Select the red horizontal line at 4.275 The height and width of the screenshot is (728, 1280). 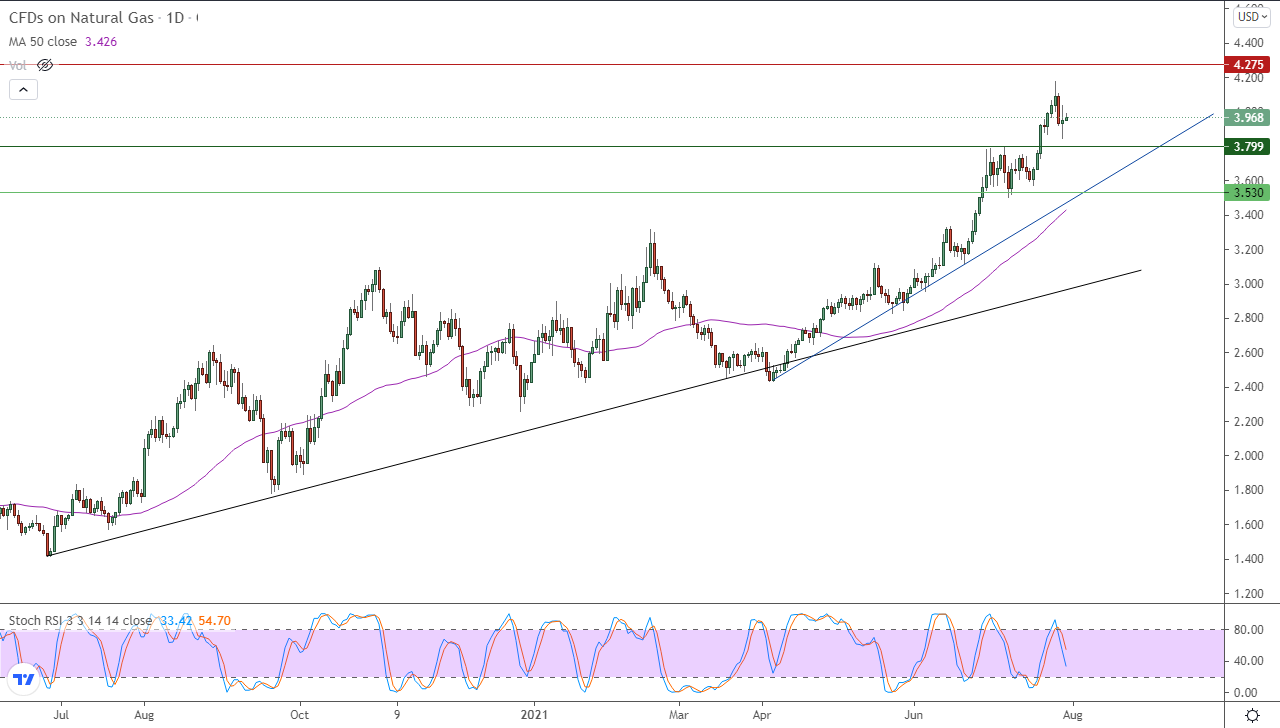tap(612, 64)
